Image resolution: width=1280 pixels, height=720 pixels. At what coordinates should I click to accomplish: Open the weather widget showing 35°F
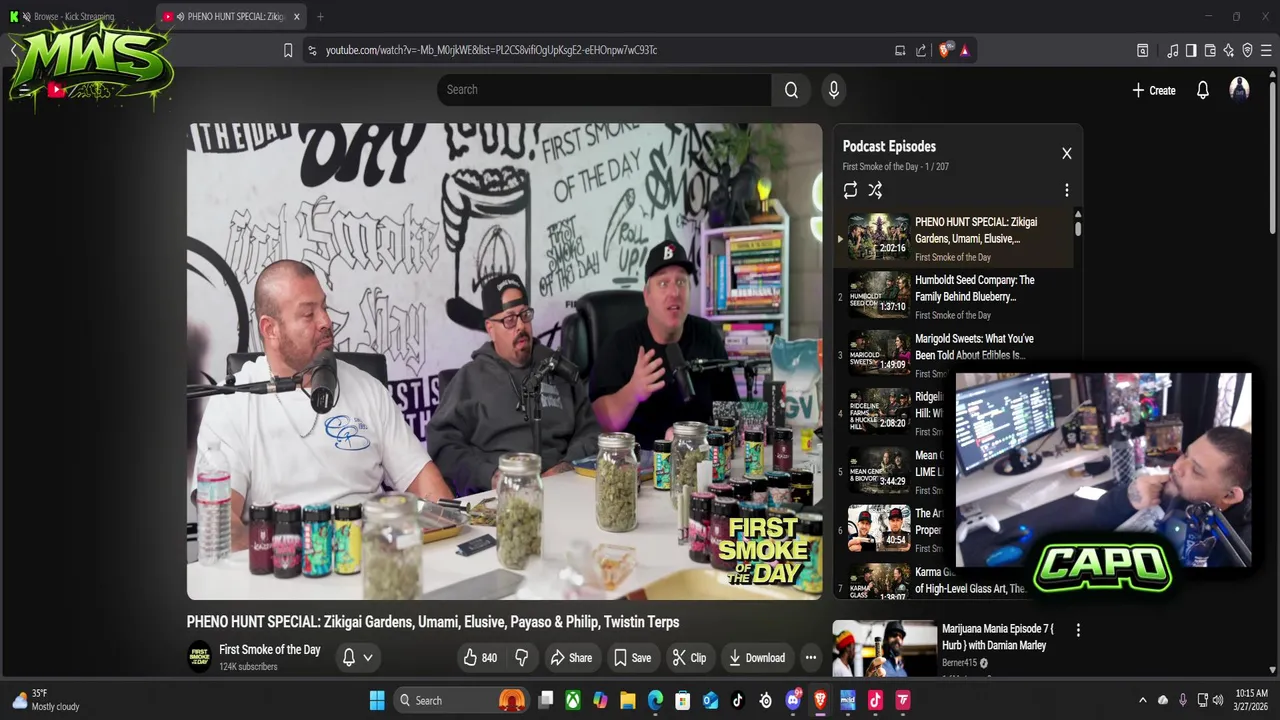46,700
